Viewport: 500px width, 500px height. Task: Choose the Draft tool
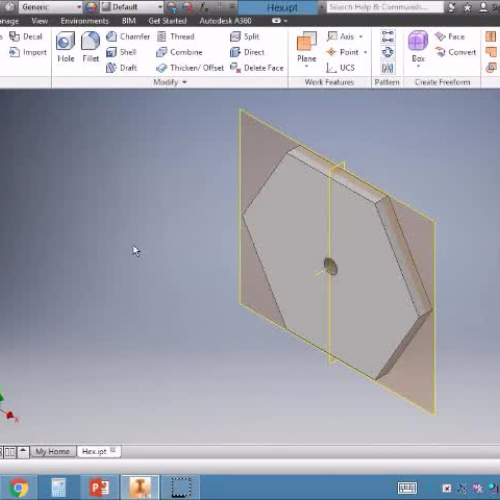coord(122,68)
